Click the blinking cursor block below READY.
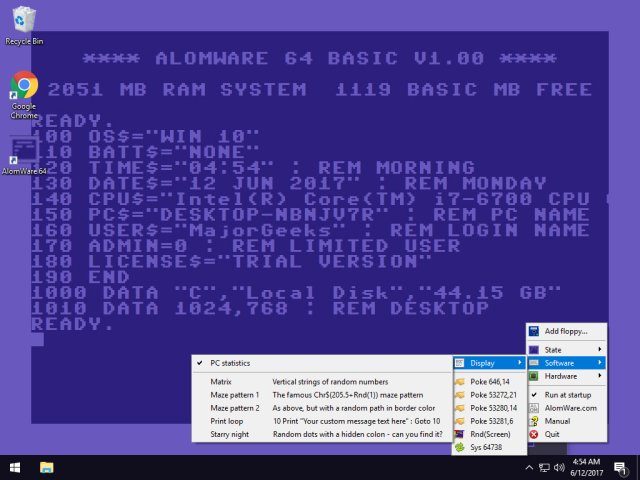Viewport: 640px width, 480px height. coord(37,340)
